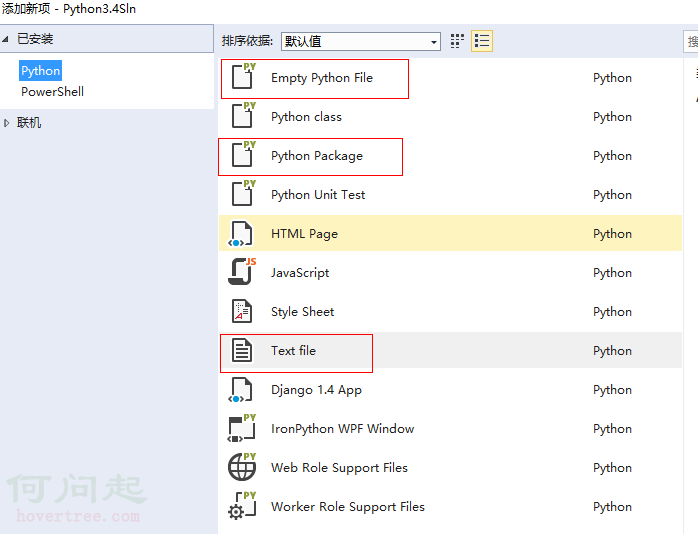The image size is (698, 534).
Task: Open the sort-by 默认值 dropdown
Action: (361, 41)
